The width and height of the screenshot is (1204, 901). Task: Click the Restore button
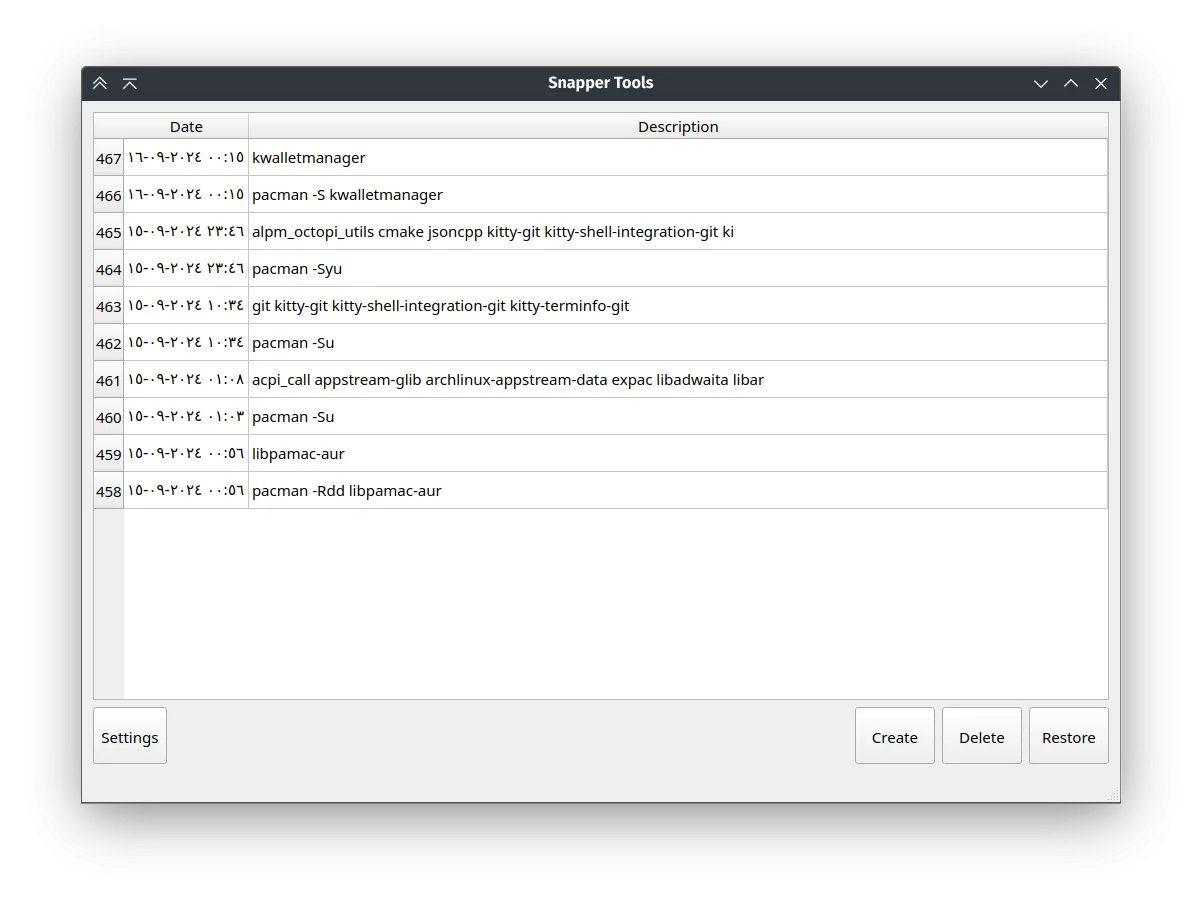(x=1068, y=736)
